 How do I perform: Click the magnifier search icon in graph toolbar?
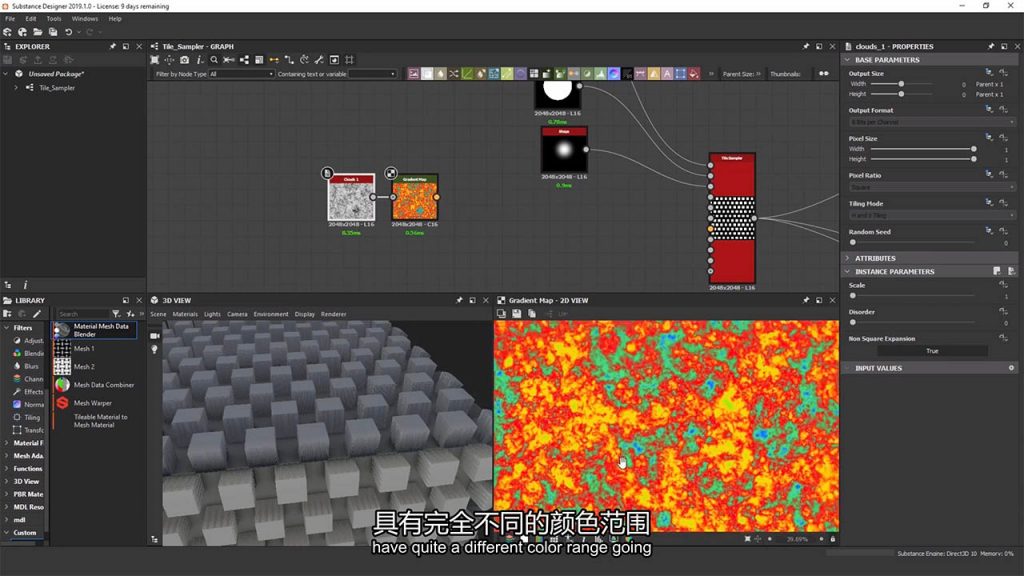click(x=214, y=60)
